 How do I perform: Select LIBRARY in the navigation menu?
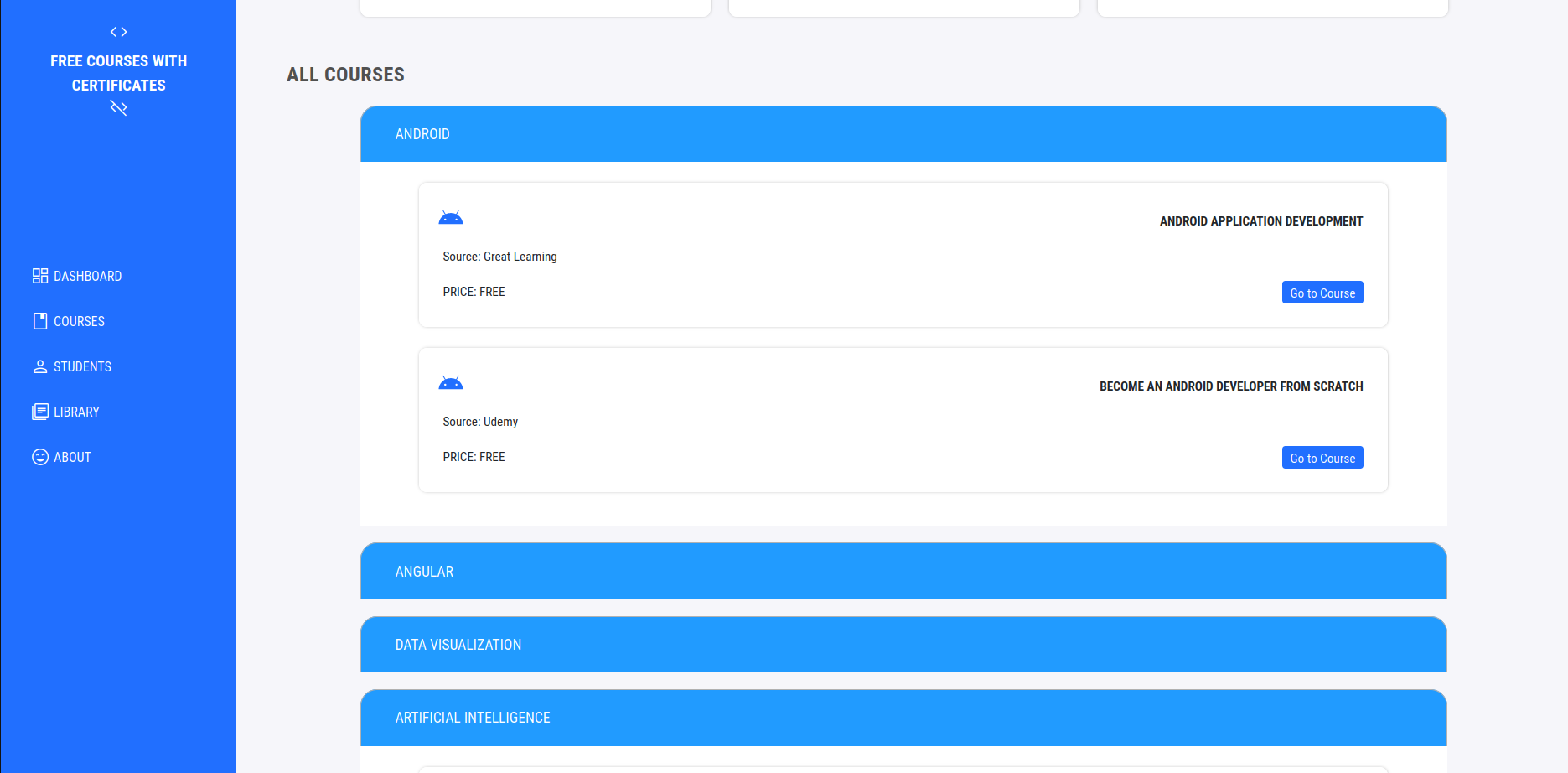pyautogui.click(x=76, y=411)
